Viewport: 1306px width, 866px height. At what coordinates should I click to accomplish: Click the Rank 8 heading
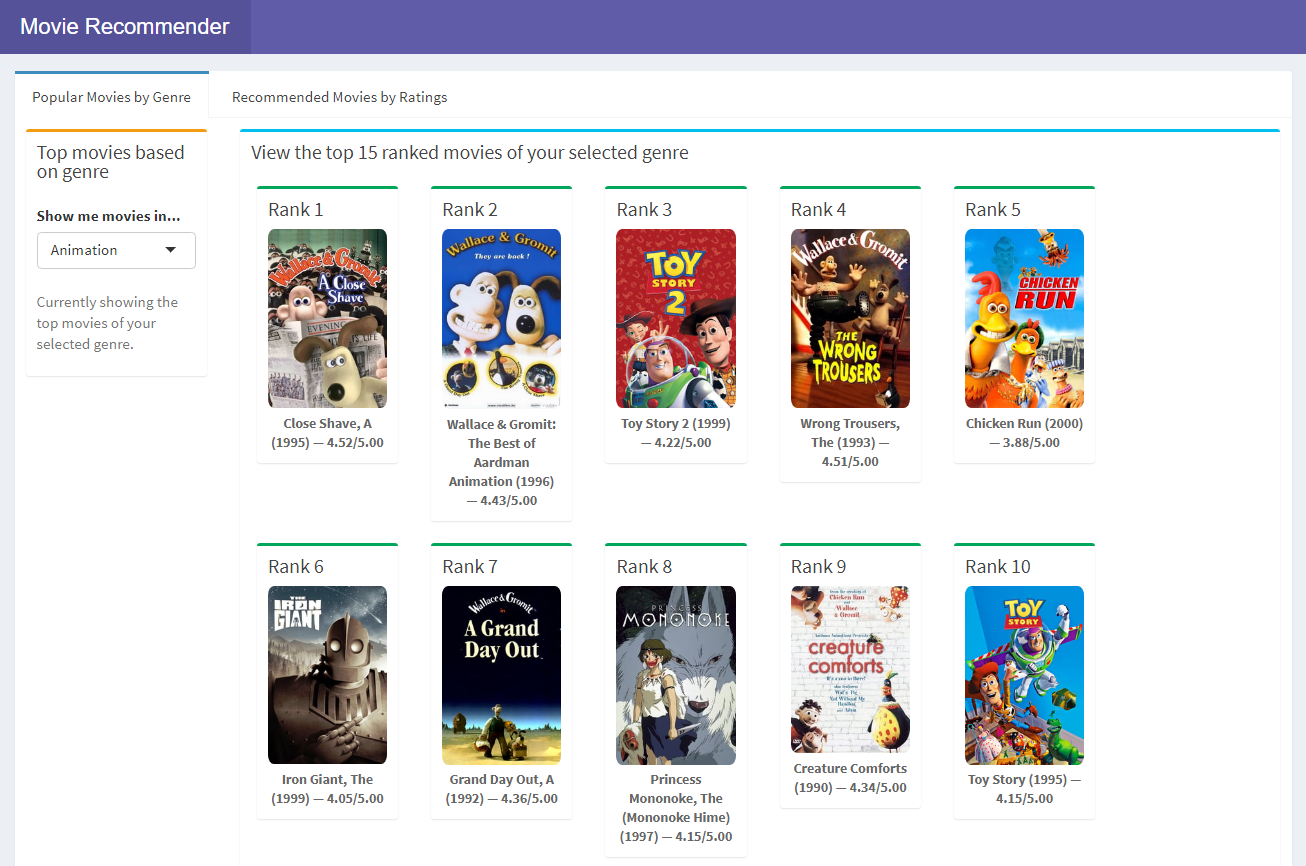pyautogui.click(x=644, y=567)
